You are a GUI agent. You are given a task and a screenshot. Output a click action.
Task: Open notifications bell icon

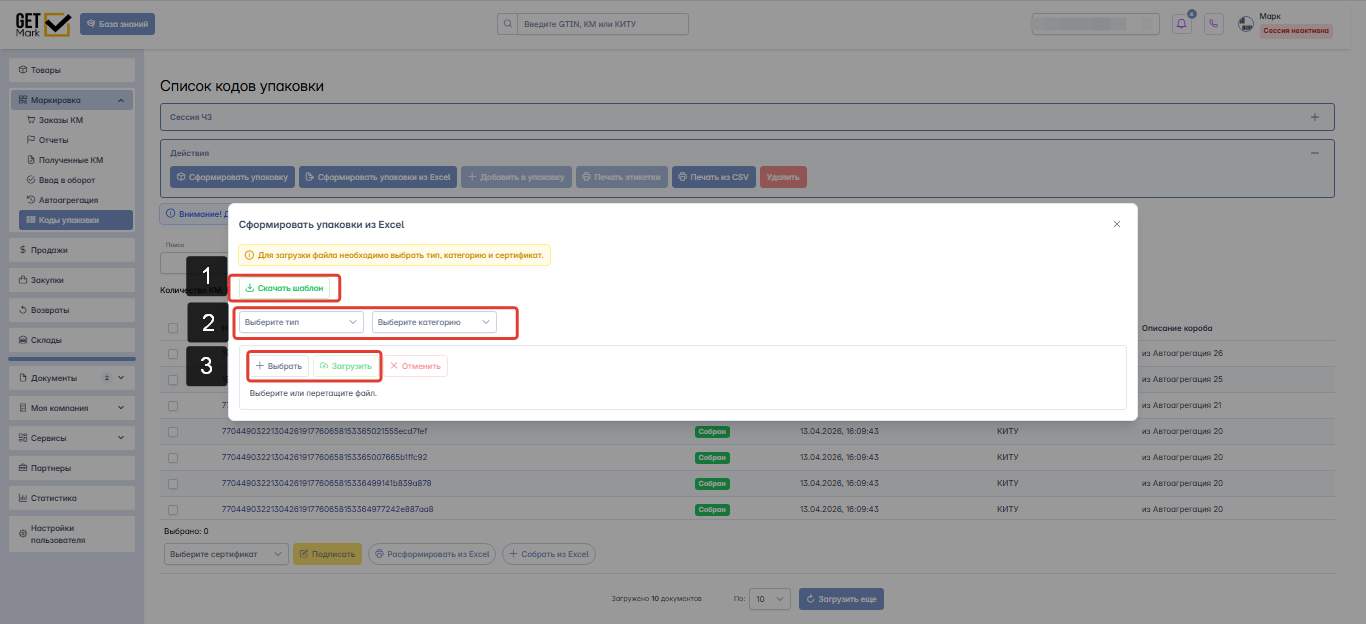[1182, 24]
